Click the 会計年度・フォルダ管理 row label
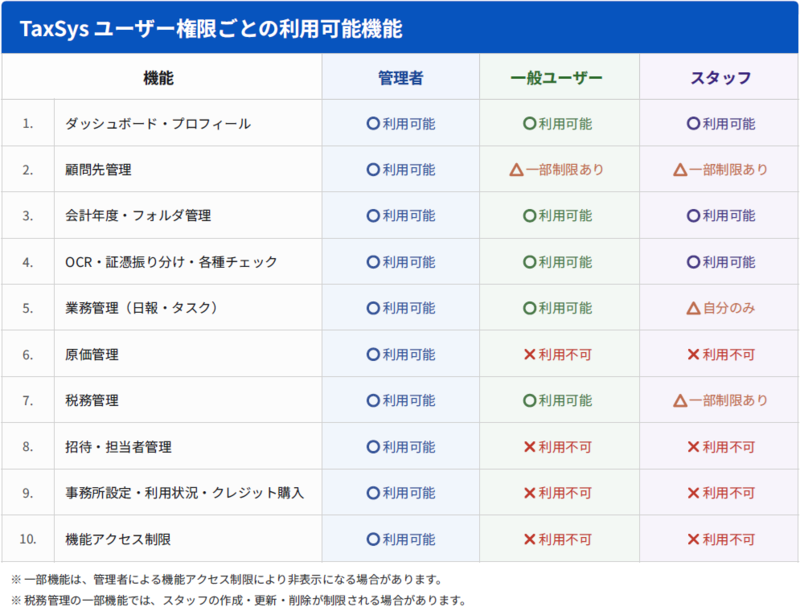Viewport: 800px width, 611px height. 138,216
